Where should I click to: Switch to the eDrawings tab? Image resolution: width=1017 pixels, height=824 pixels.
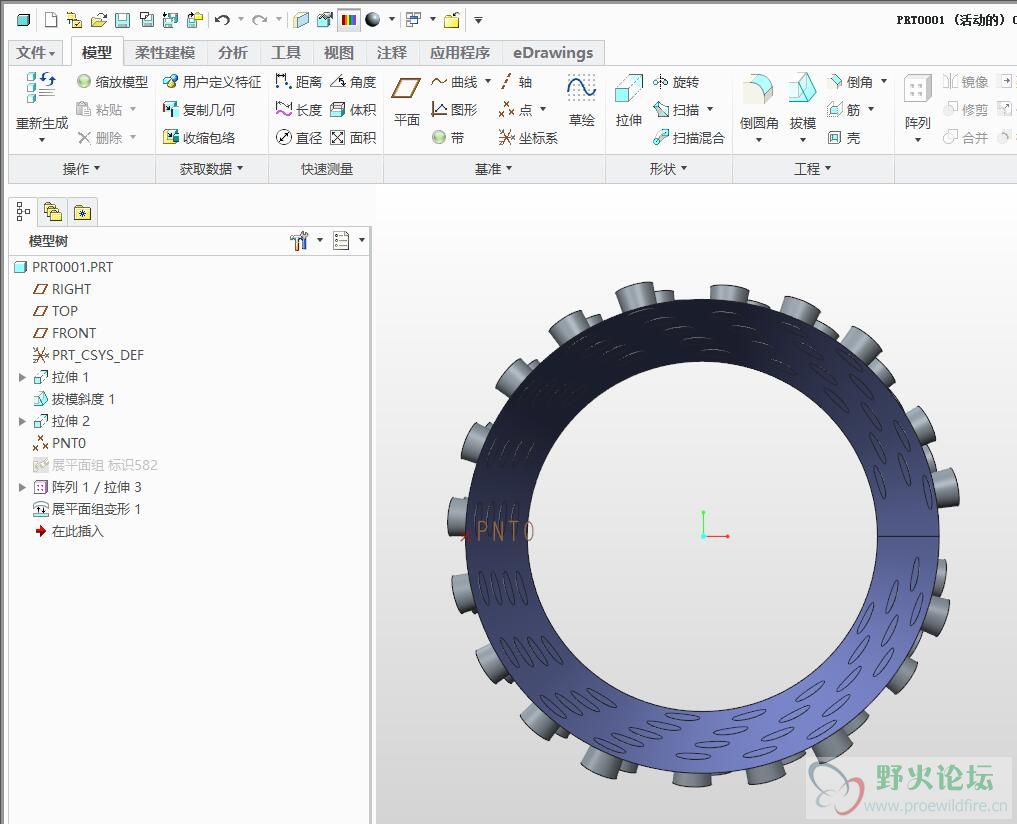click(x=553, y=53)
